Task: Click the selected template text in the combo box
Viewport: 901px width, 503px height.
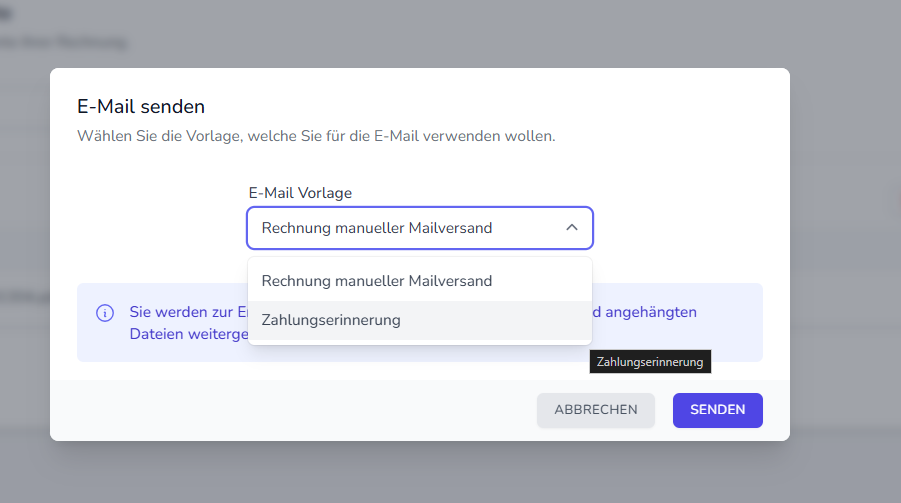Action: [x=377, y=228]
